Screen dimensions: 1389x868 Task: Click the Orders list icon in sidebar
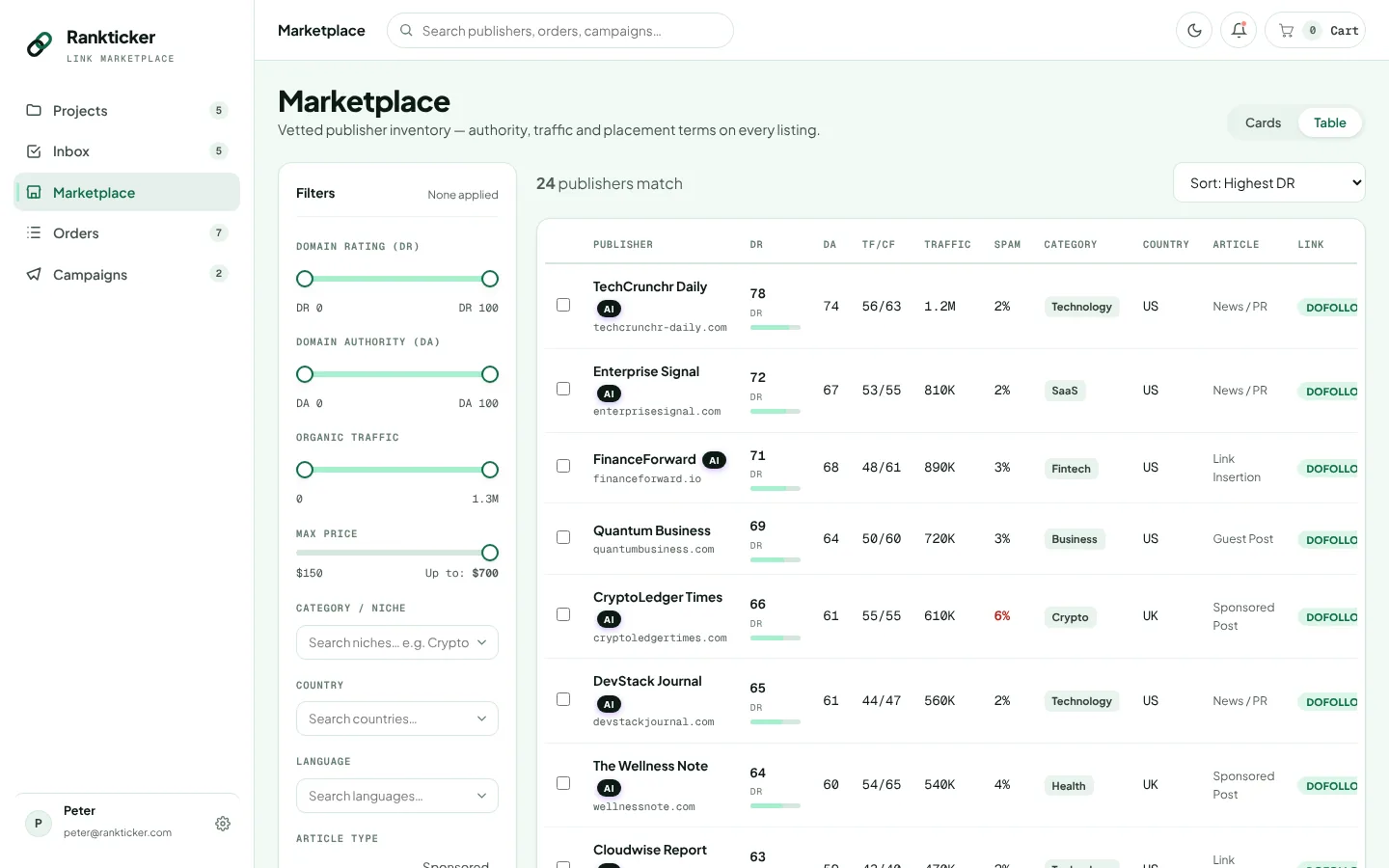[x=34, y=232]
